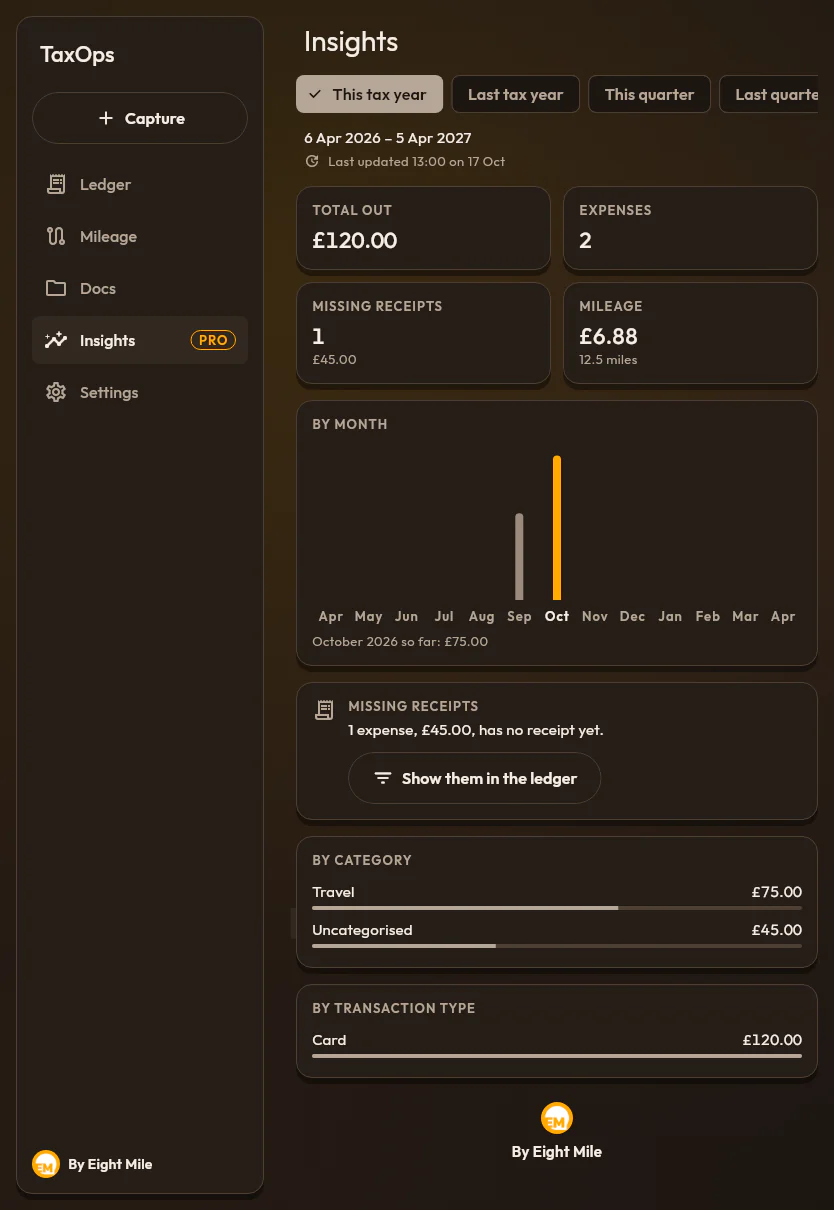Click the receipt icon in Missing Receipts panel
This screenshot has height=1210, width=834.
point(323,710)
